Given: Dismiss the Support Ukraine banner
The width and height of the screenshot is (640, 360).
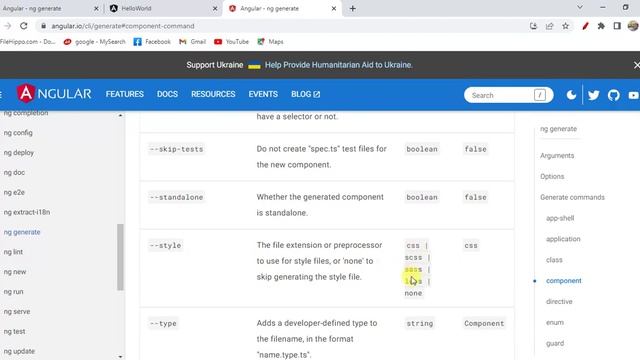Looking at the screenshot, I should [636, 65].
